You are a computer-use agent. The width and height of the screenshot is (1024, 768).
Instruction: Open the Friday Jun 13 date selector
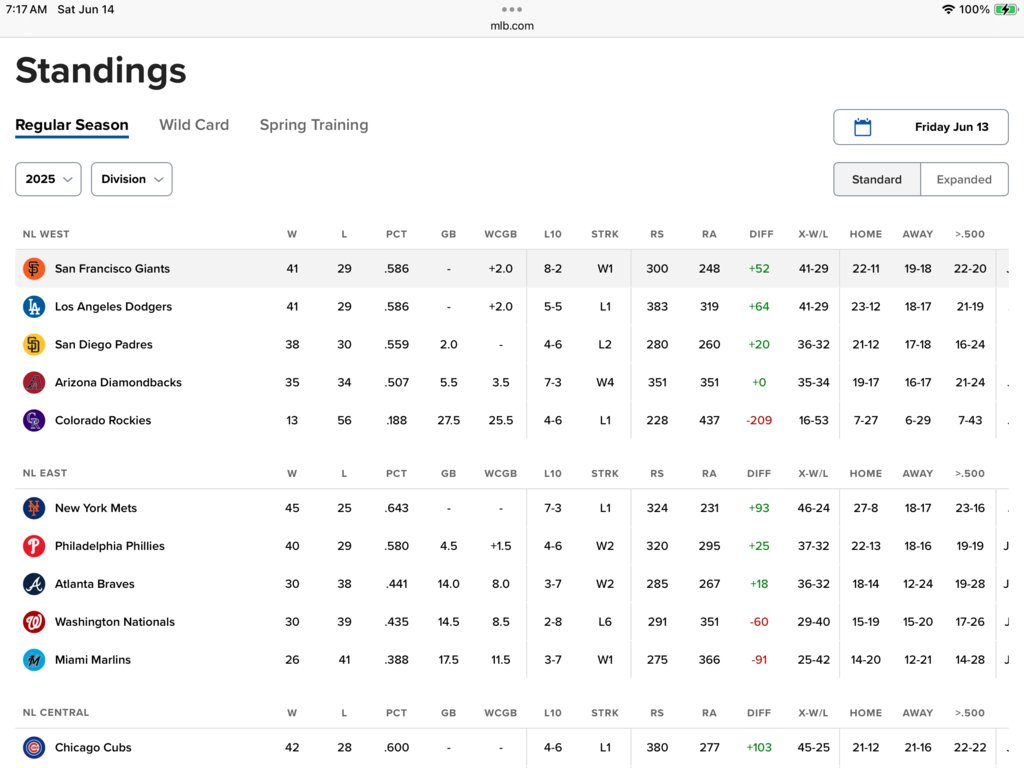921,127
